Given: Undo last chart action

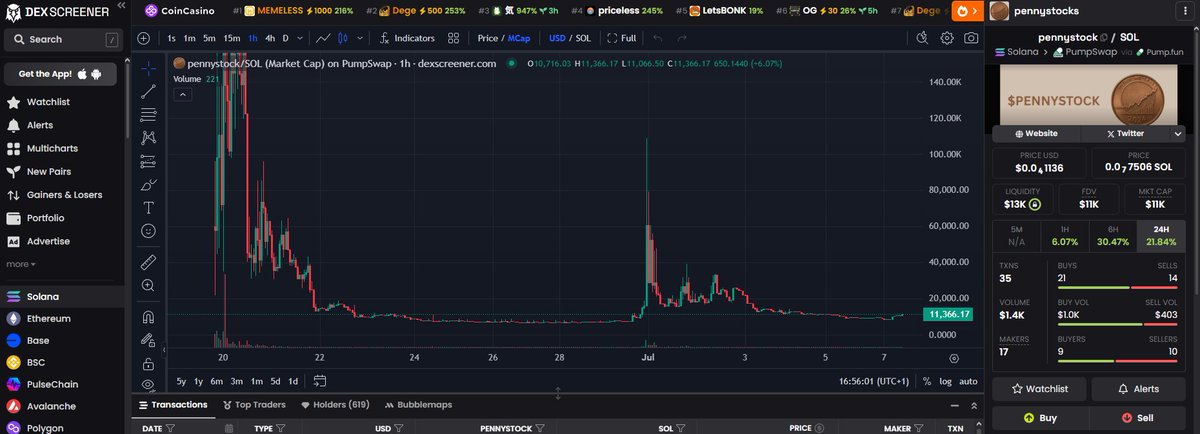Looking at the screenshot, I should 657,38.
